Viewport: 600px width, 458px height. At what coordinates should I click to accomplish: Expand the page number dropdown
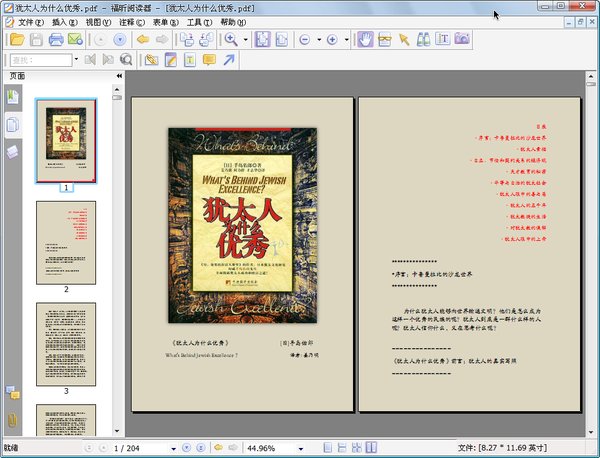172,447
